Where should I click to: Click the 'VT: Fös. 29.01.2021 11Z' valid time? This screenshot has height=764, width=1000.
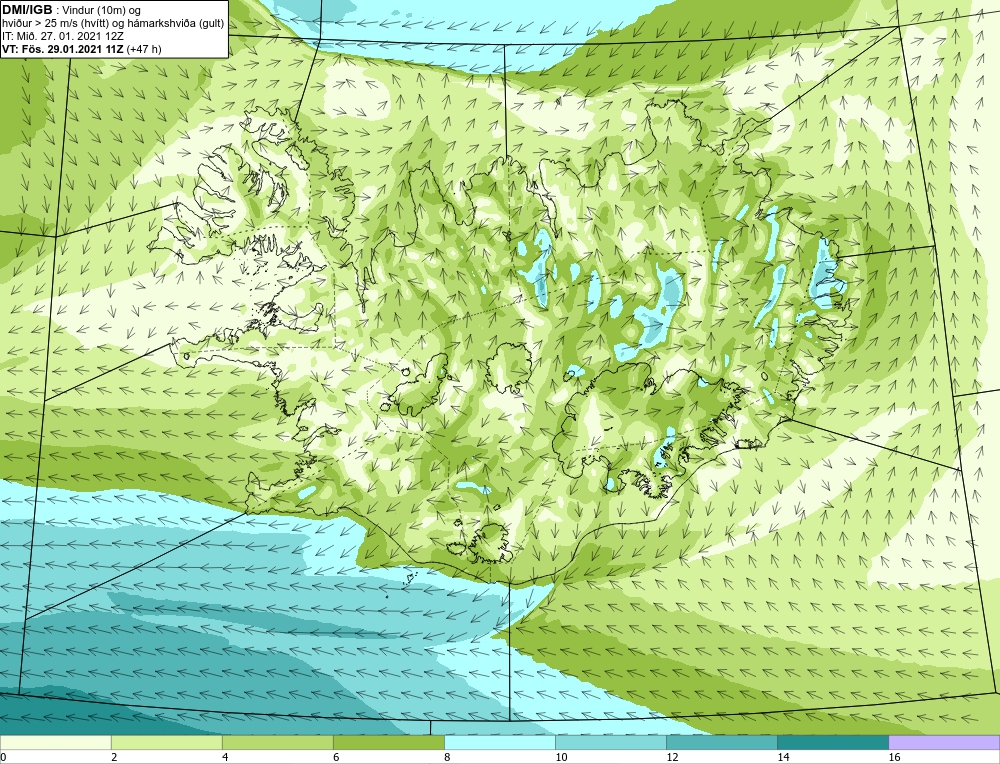tap(63, 49)
